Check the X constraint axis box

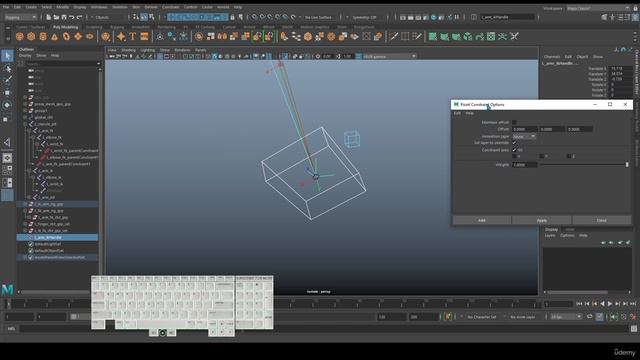pyautogui.click(x=514, y=156)
